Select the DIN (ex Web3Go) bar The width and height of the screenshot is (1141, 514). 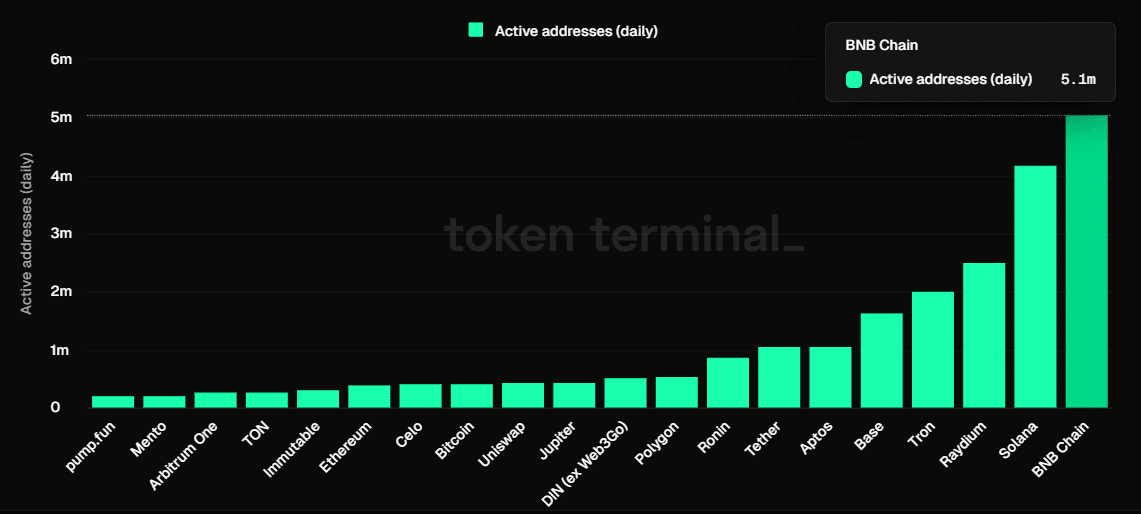(625, 393)
